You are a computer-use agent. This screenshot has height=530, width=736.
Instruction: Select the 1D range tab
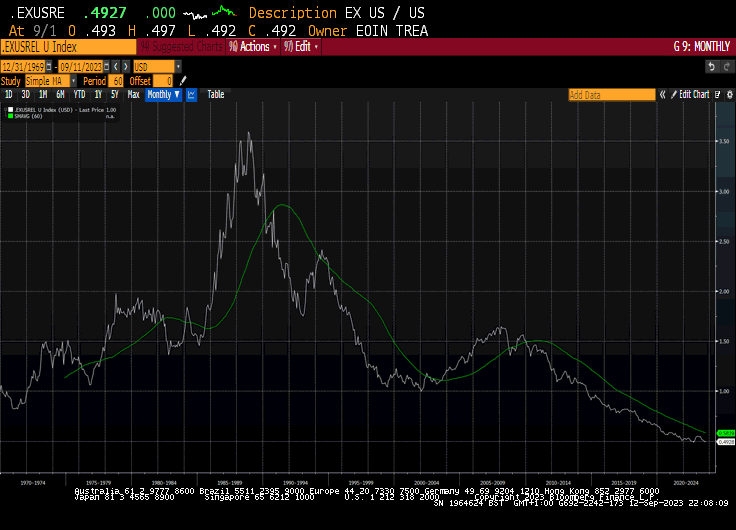coord(8,95)
